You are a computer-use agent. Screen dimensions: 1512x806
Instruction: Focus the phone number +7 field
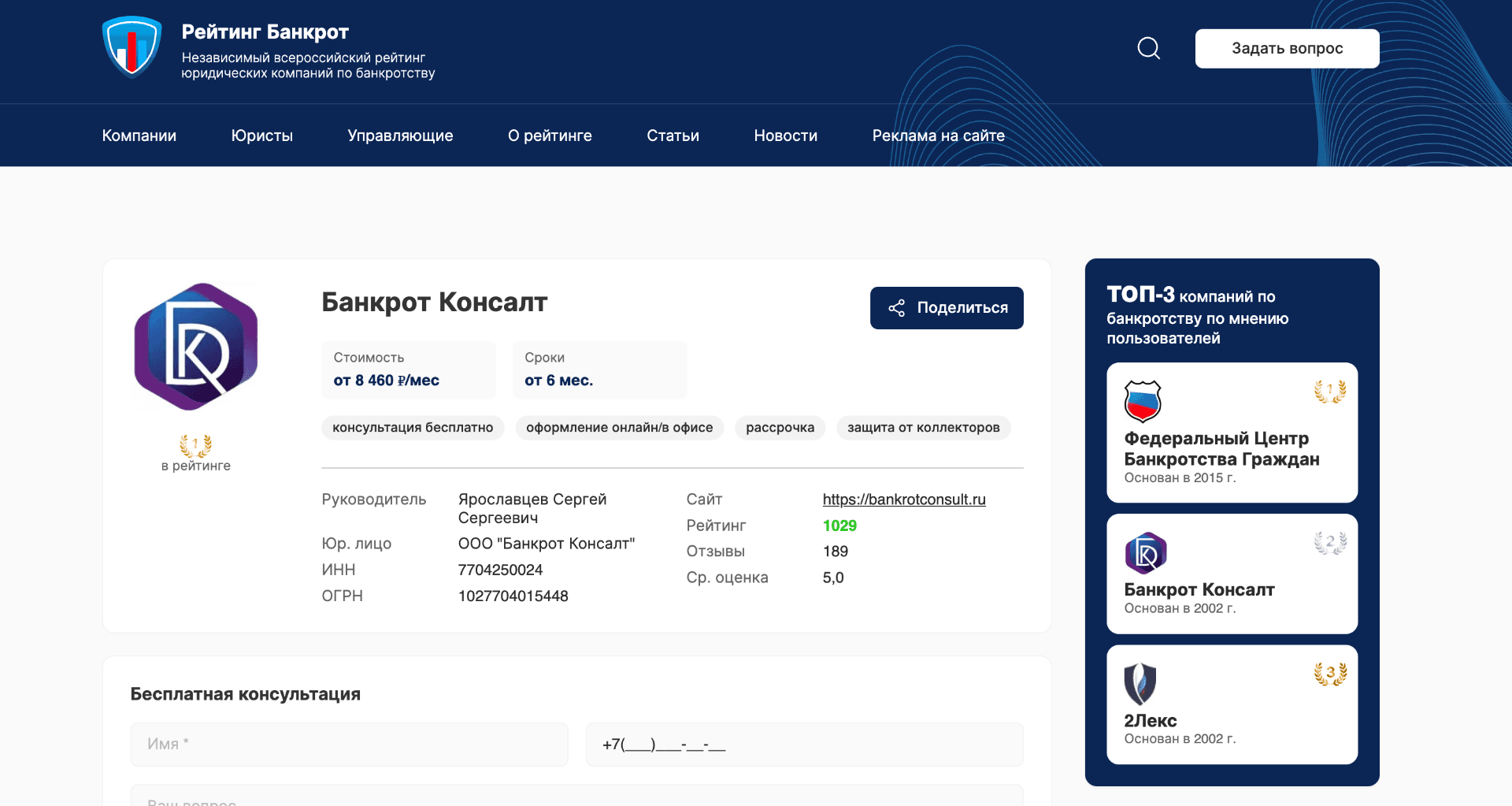pos(804,744)
